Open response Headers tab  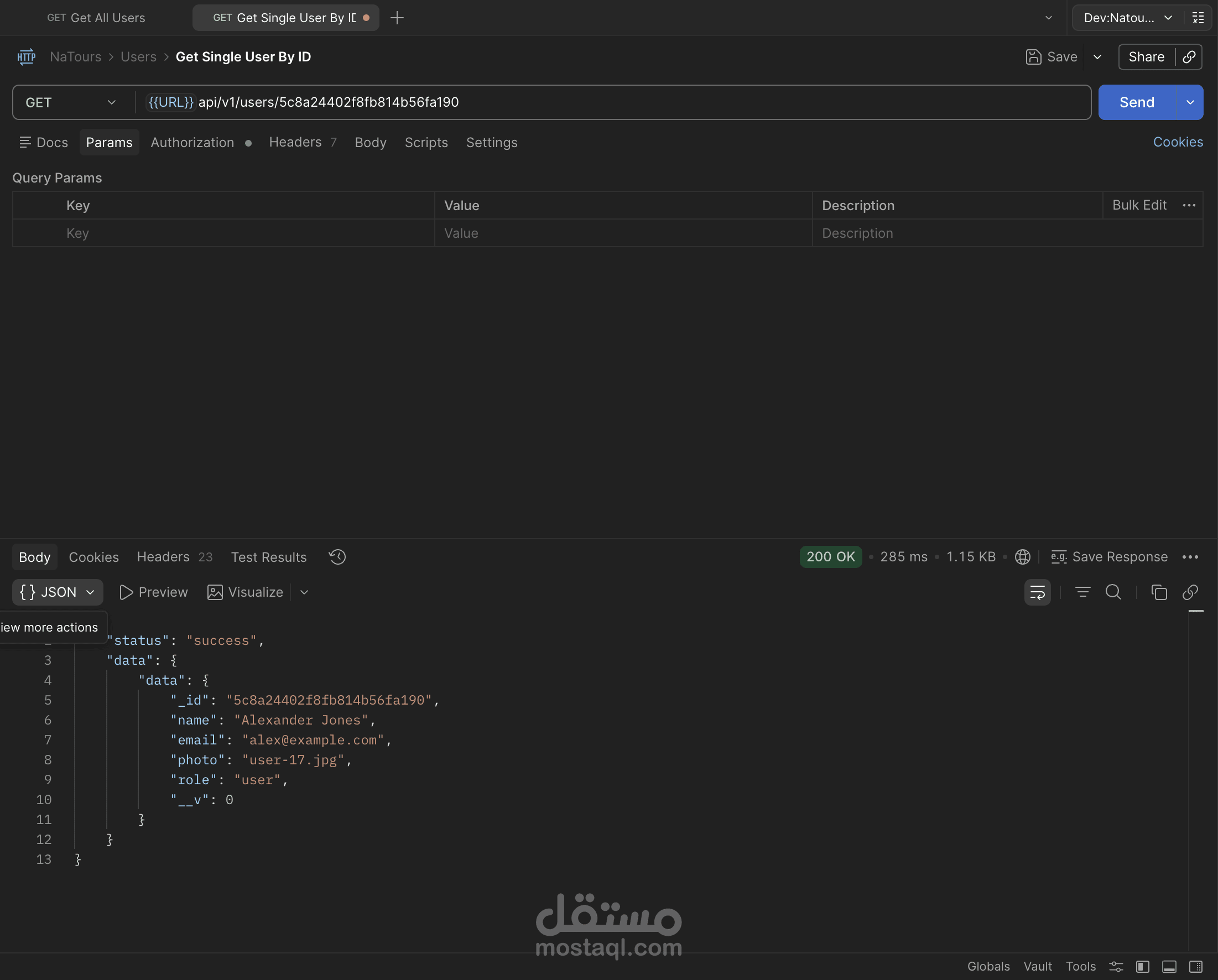[163, 557]
